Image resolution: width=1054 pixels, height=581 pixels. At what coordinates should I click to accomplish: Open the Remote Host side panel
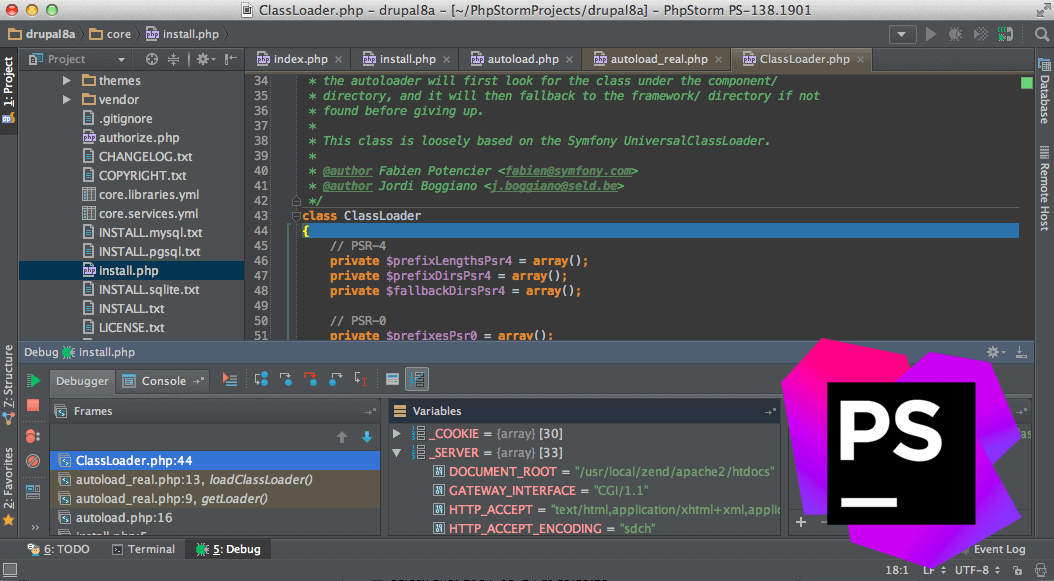click(x=1045, y=188)
